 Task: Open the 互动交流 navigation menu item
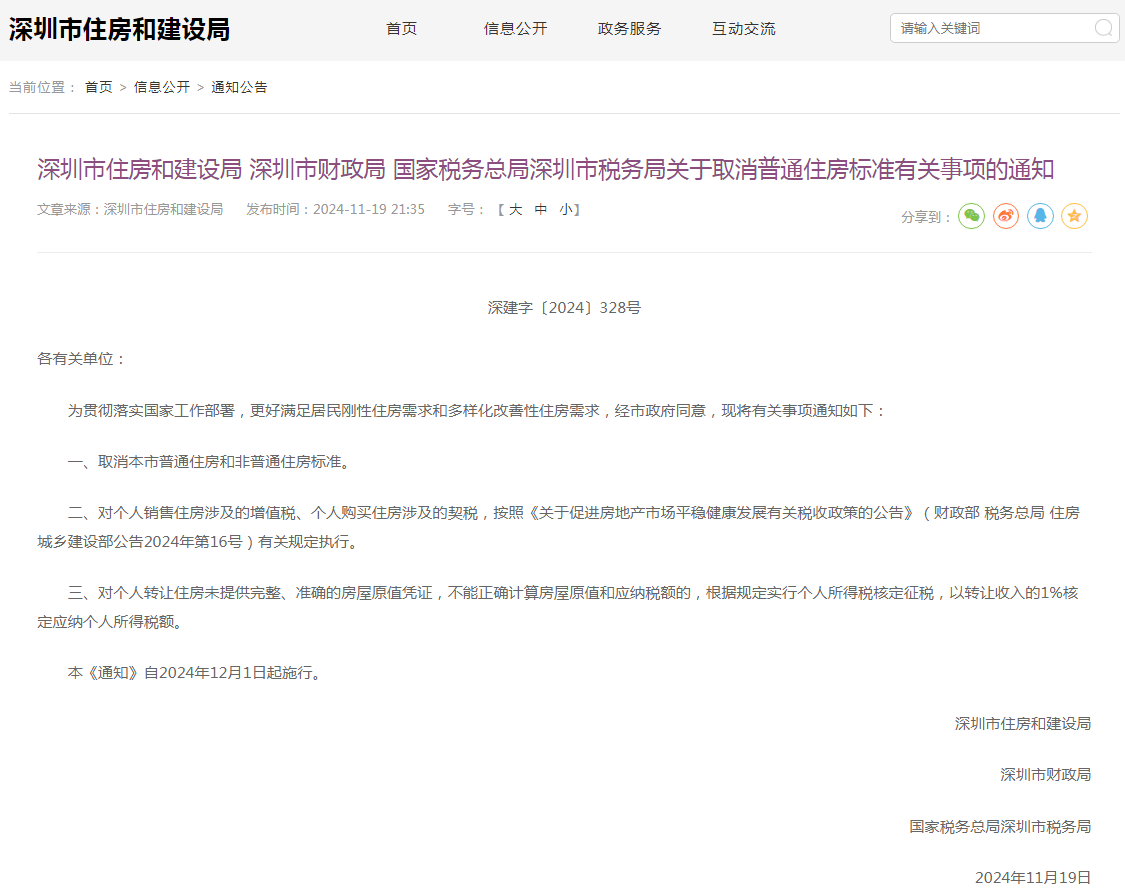[x=743, y=29]
